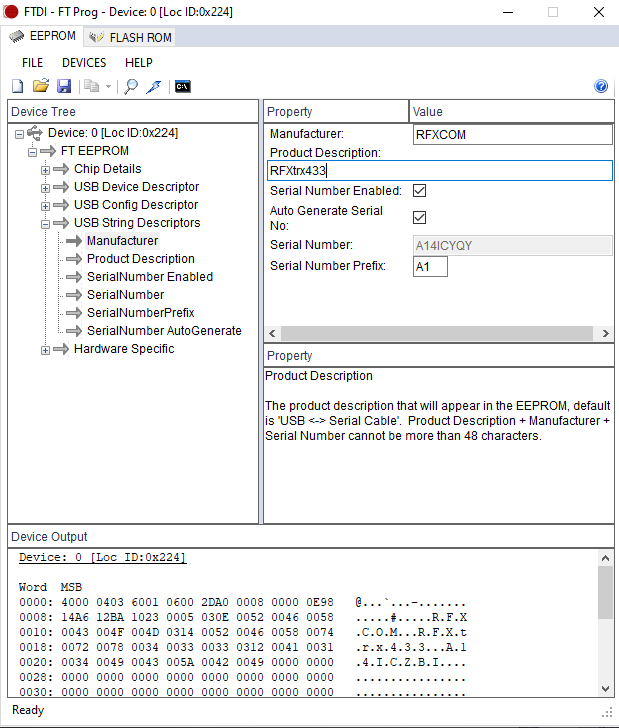619x728 pixels.
Task: Expand the USB Device Descriptor node
Action: 45,188
